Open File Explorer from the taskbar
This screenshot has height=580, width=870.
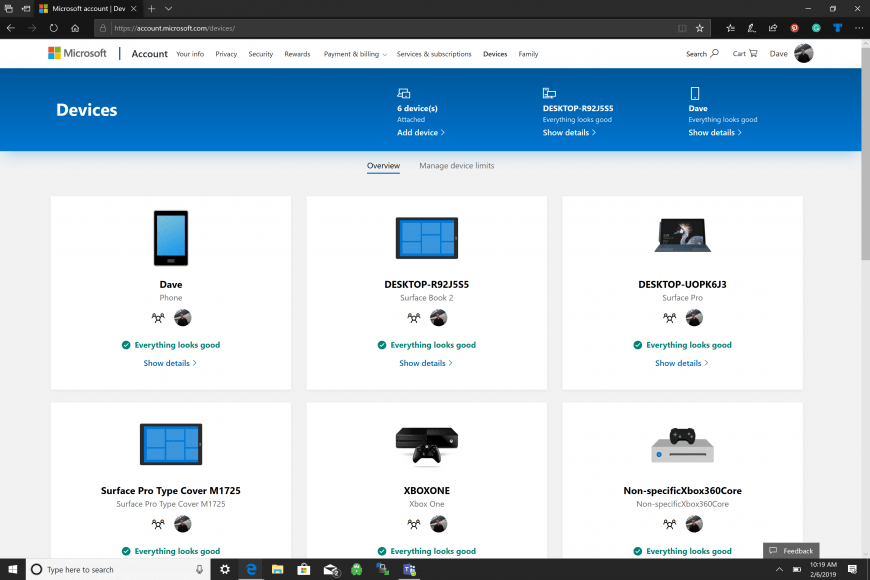(277, 569)
